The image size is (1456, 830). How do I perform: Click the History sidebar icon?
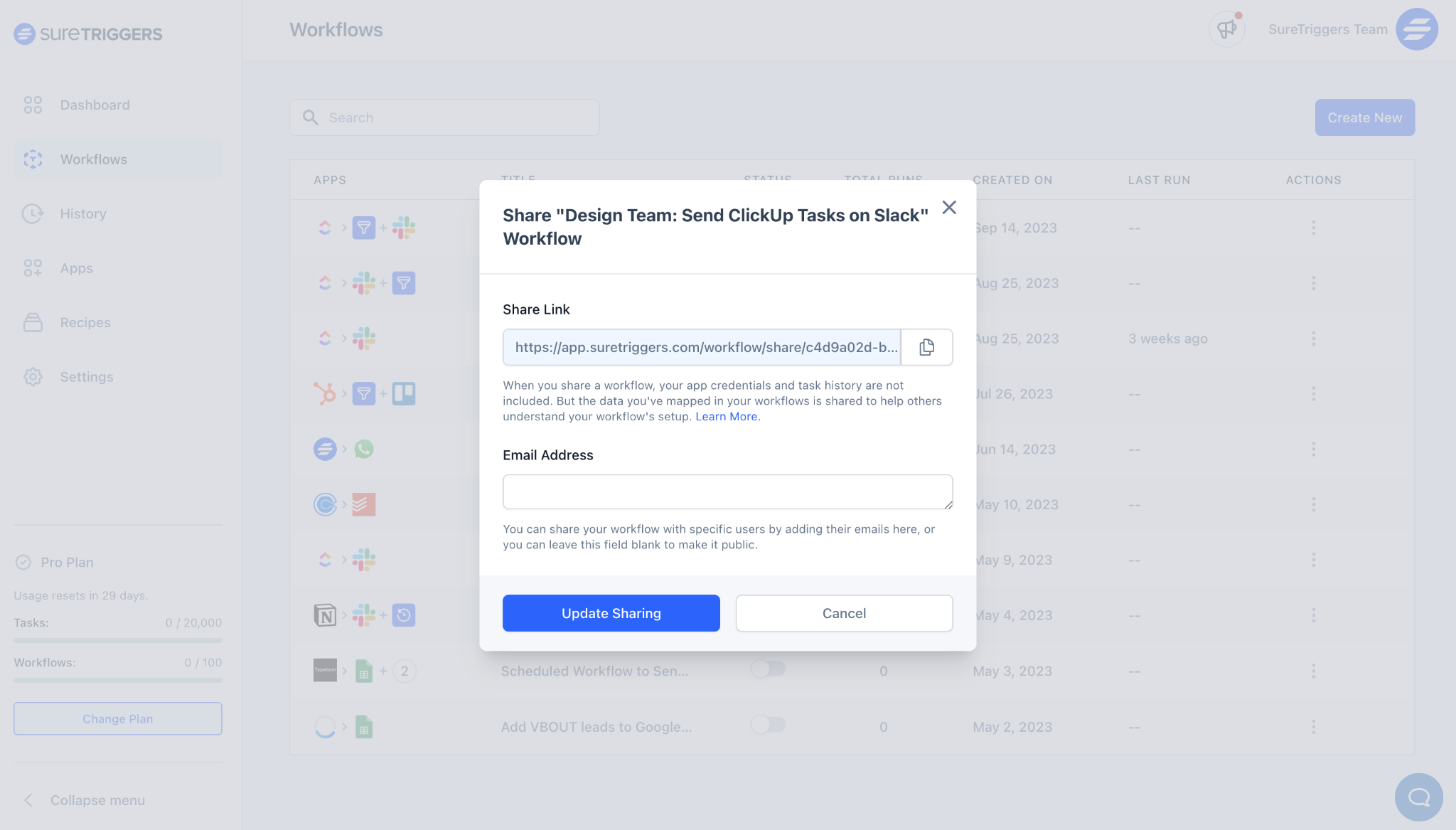[35, 213]
